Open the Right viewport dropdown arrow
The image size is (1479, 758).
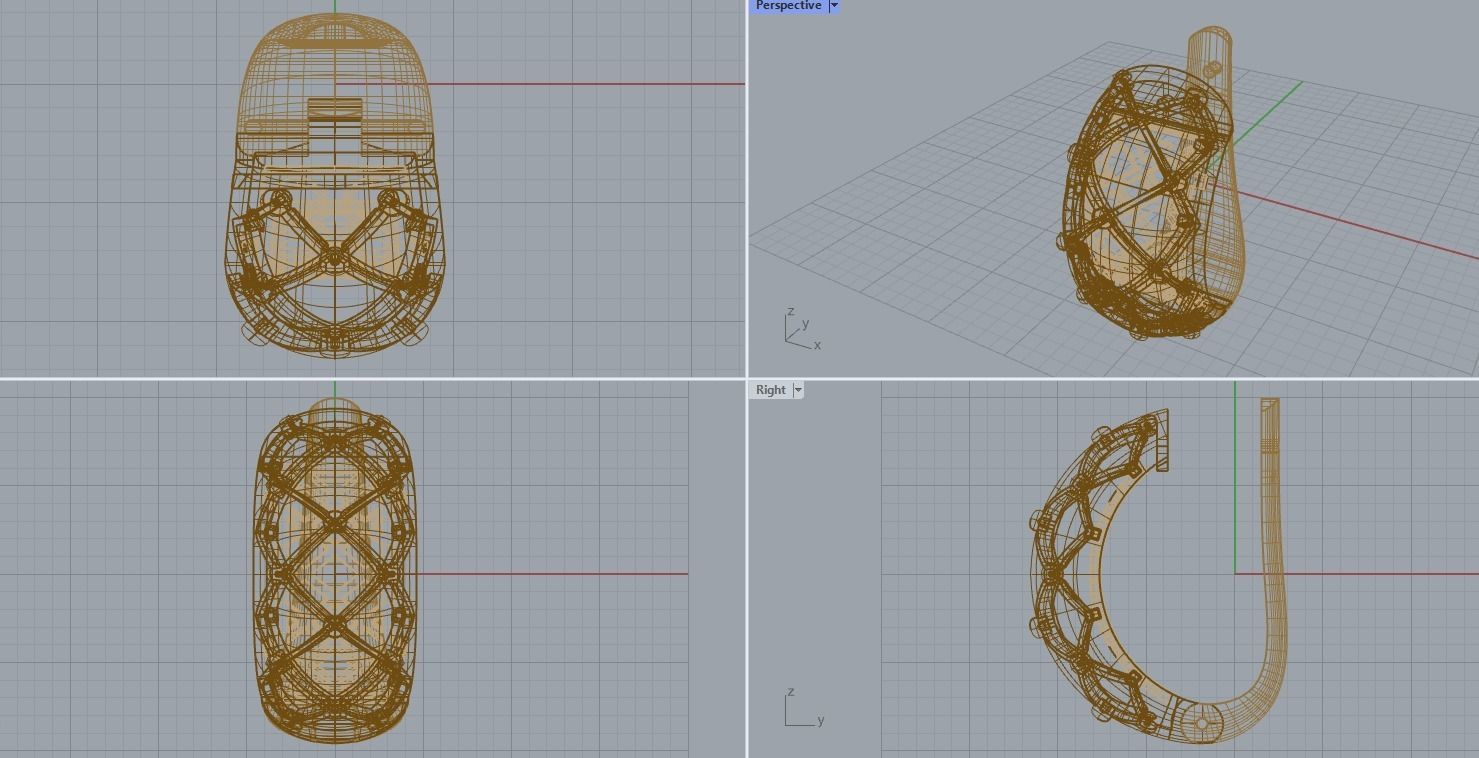coord(798,390)
